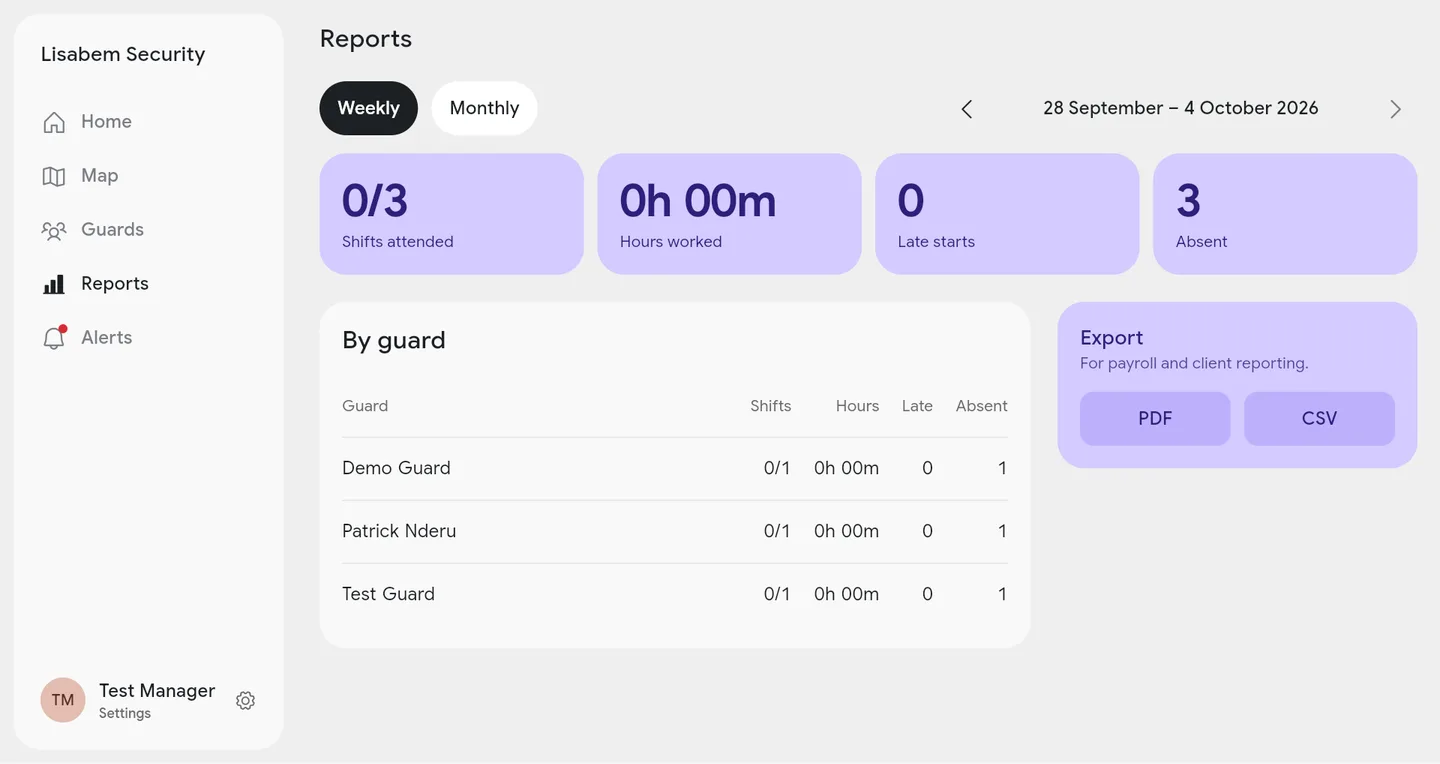Image resolution: width=1440 pixels, height=764 pixels.
Task: Click the date range 28 September – 4 October 2026
Action: [x=1180, y=108]
